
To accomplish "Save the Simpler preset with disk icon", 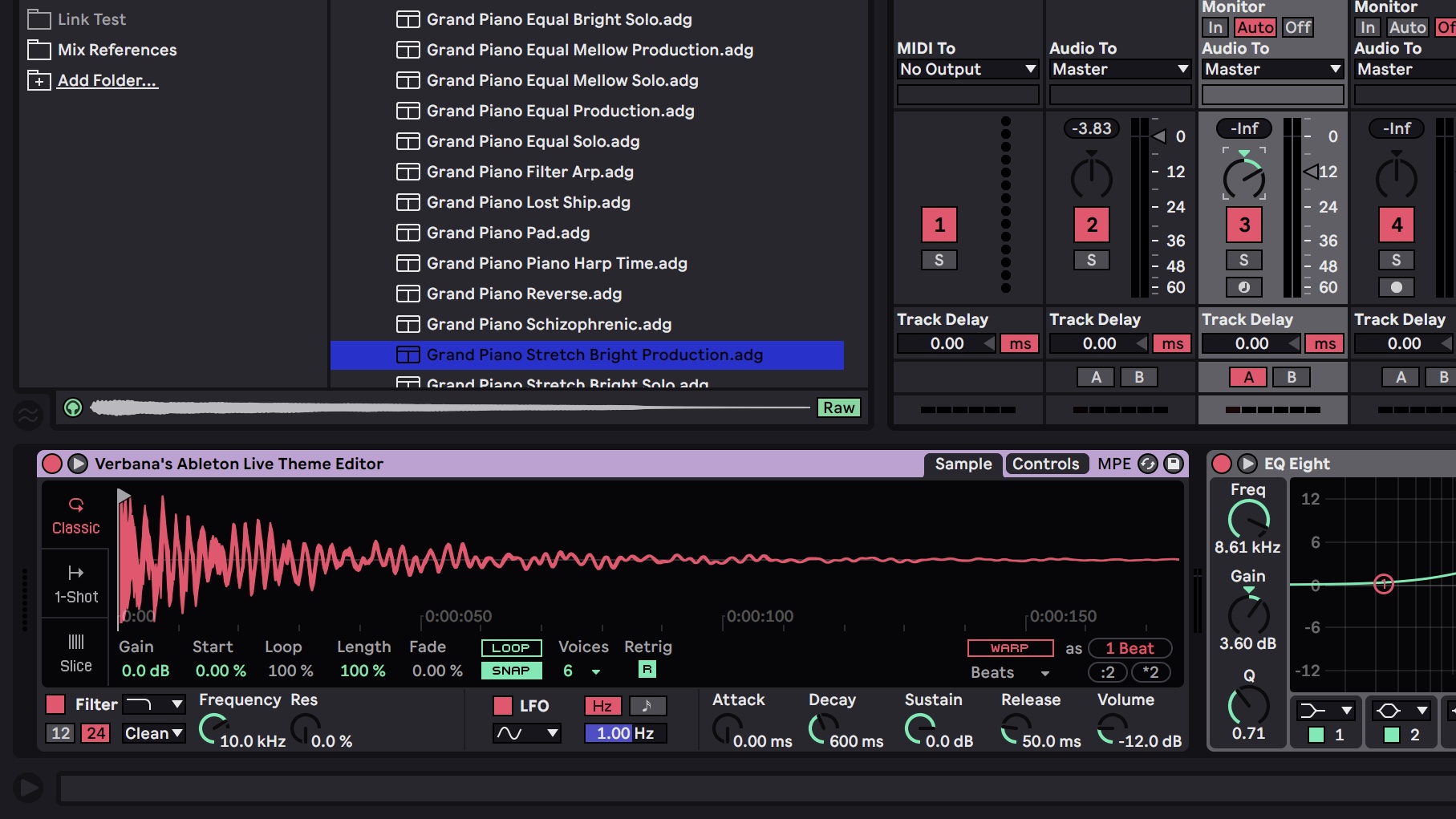I will [1174, 464].
